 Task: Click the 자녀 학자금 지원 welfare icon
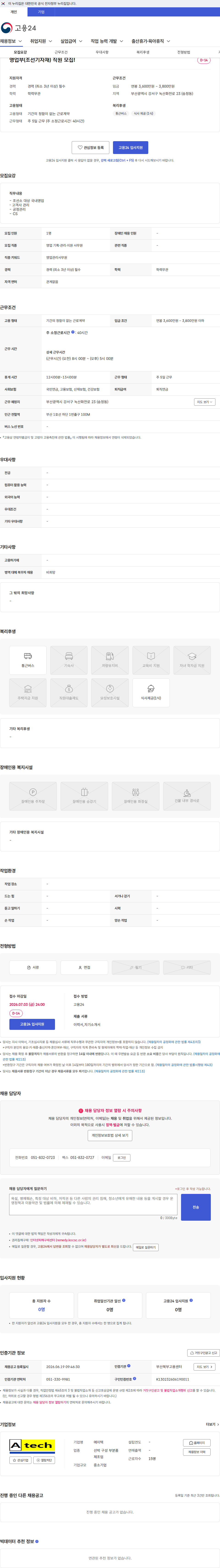tap(192, 660)
